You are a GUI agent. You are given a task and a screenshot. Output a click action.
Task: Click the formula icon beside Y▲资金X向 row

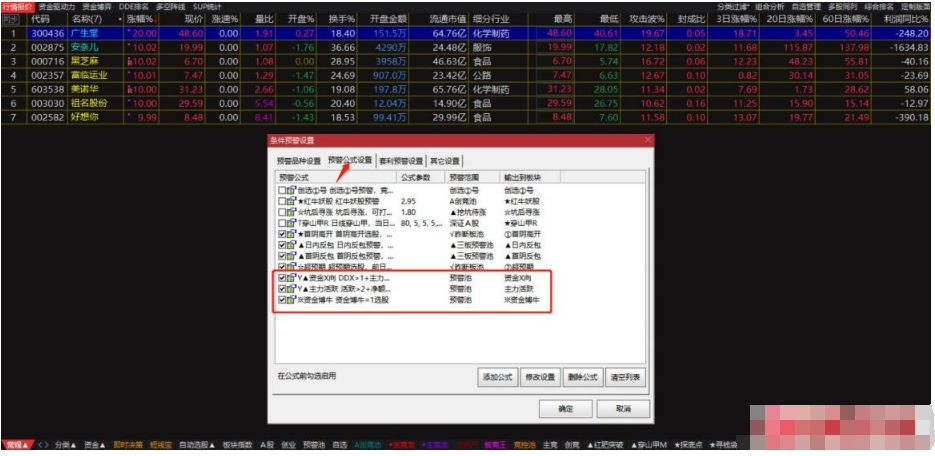click(x=293, y=277)
